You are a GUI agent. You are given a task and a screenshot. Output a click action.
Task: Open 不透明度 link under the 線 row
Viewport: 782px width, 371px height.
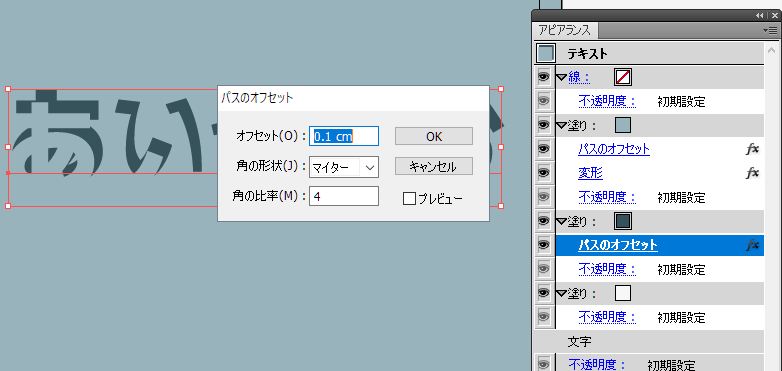point(608,101)
